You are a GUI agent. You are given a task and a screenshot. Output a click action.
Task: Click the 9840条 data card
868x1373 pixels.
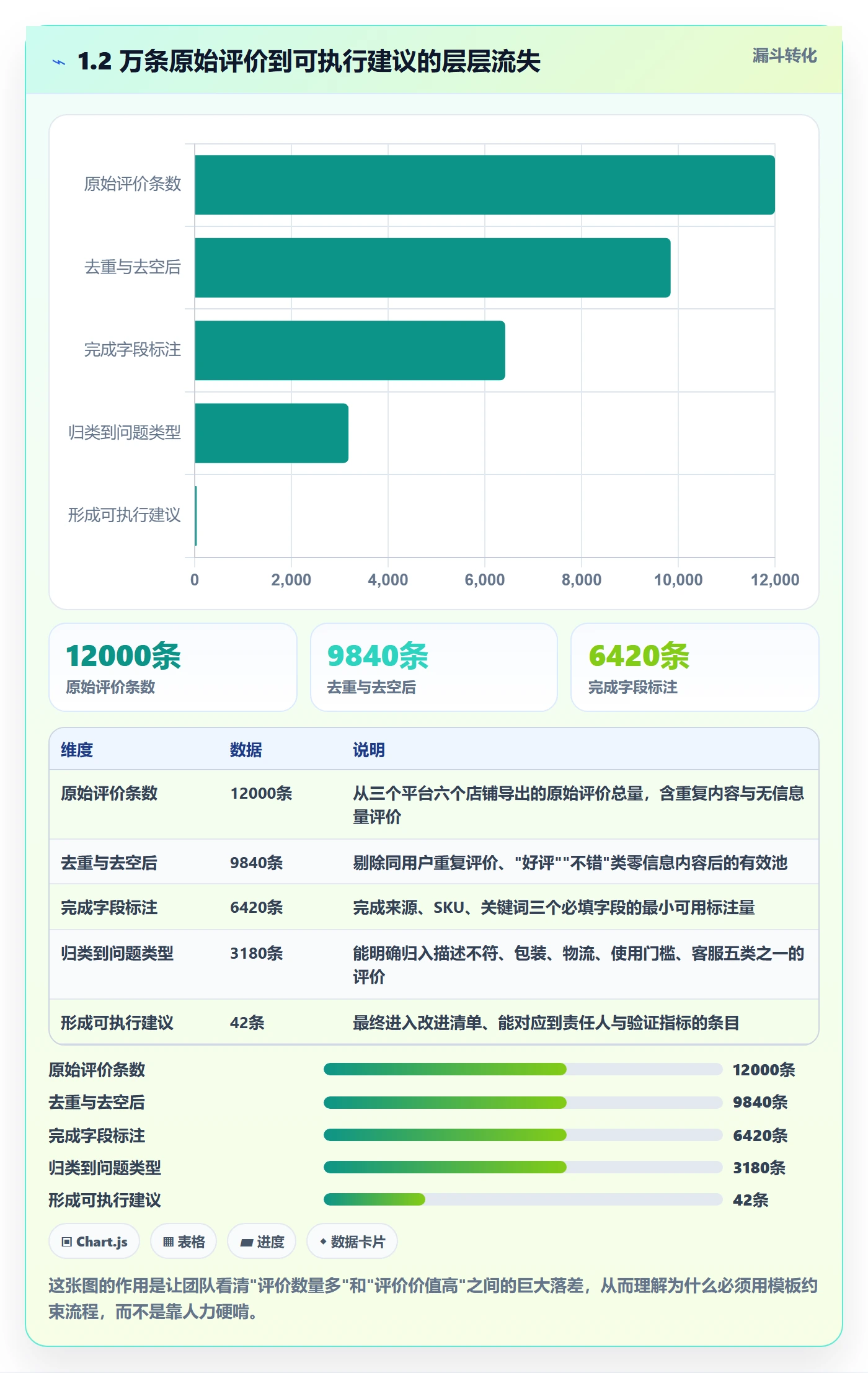click(434, 667)
